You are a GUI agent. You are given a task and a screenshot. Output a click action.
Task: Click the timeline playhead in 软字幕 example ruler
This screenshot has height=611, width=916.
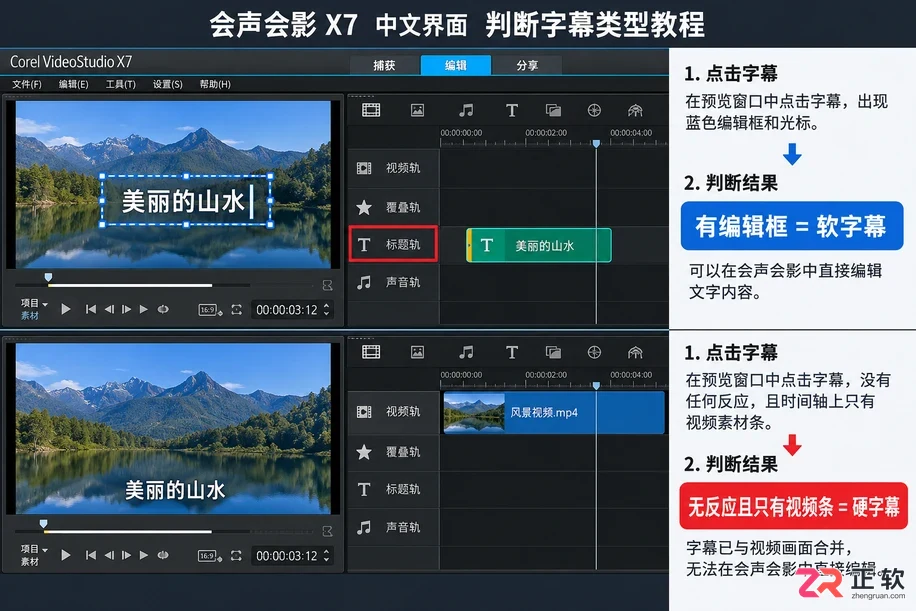pos(596,143)
